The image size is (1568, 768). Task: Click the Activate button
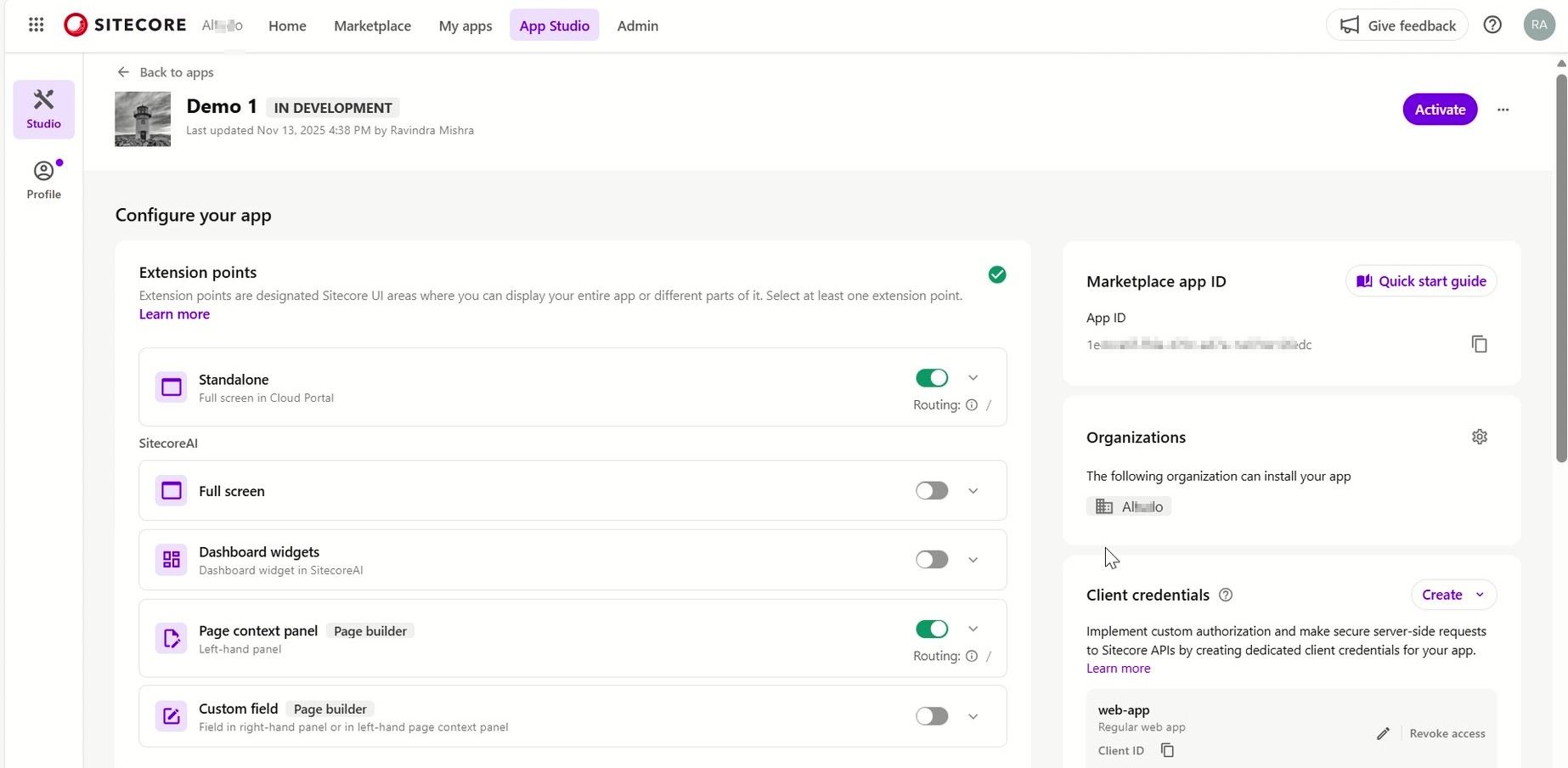(1439, 110)
